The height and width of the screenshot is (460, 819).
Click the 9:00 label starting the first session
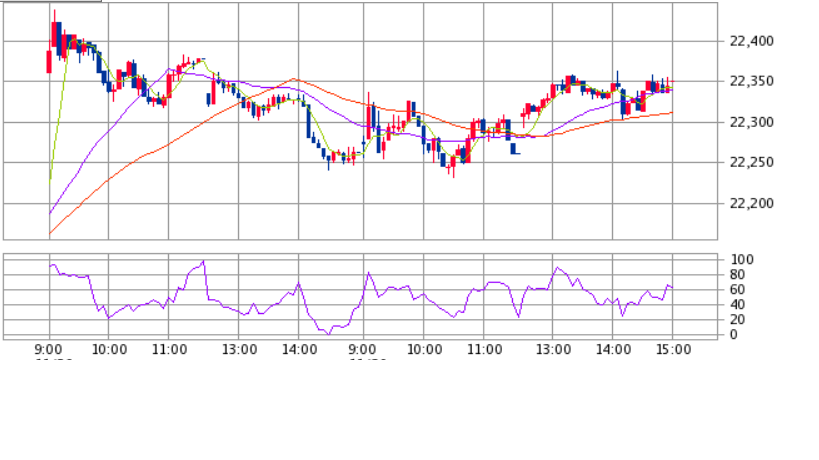click(49, 349)
